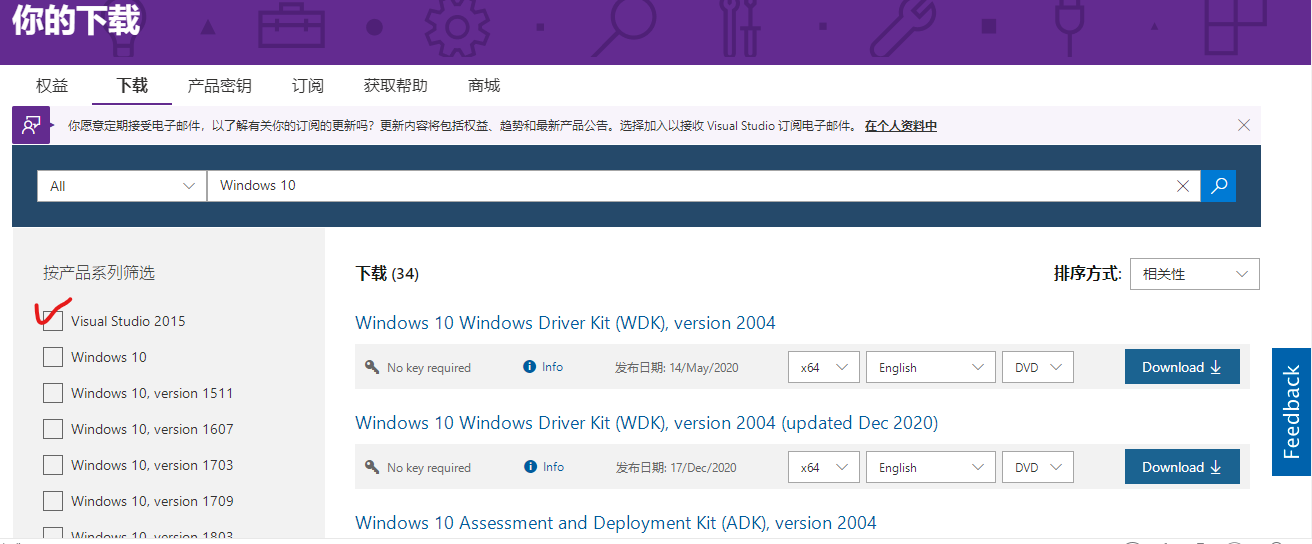
Task: Click the blue search magnifier button
Action: 1219,186
